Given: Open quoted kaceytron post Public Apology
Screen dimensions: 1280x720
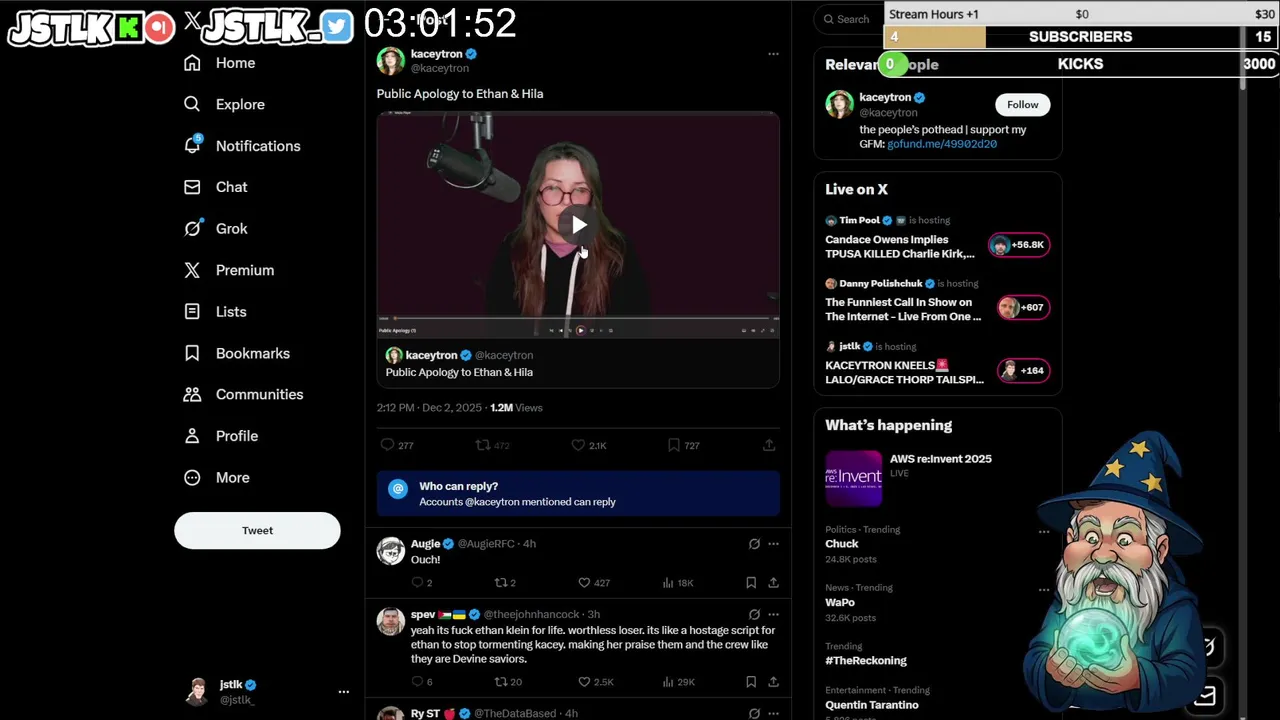Looking at the screenshot, I should click(578, 364).
